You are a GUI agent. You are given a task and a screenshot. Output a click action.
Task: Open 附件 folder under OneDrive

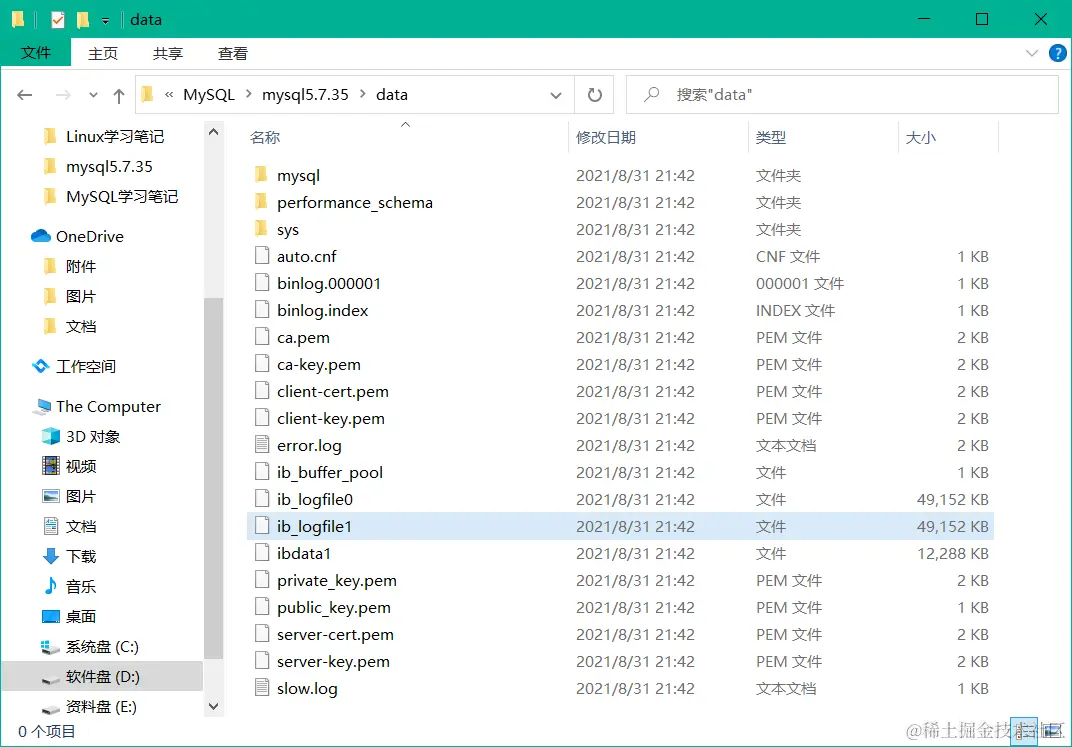[x=69, y=267]
